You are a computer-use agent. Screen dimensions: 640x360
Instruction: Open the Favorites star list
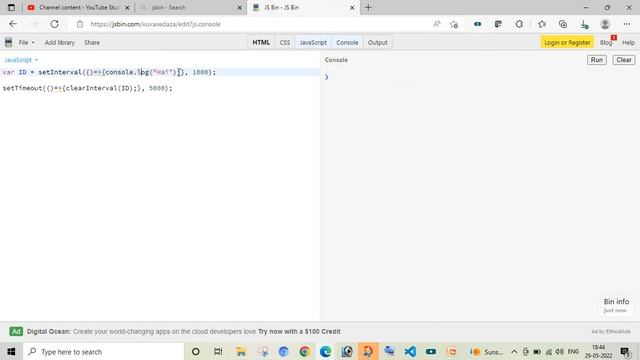542,24
